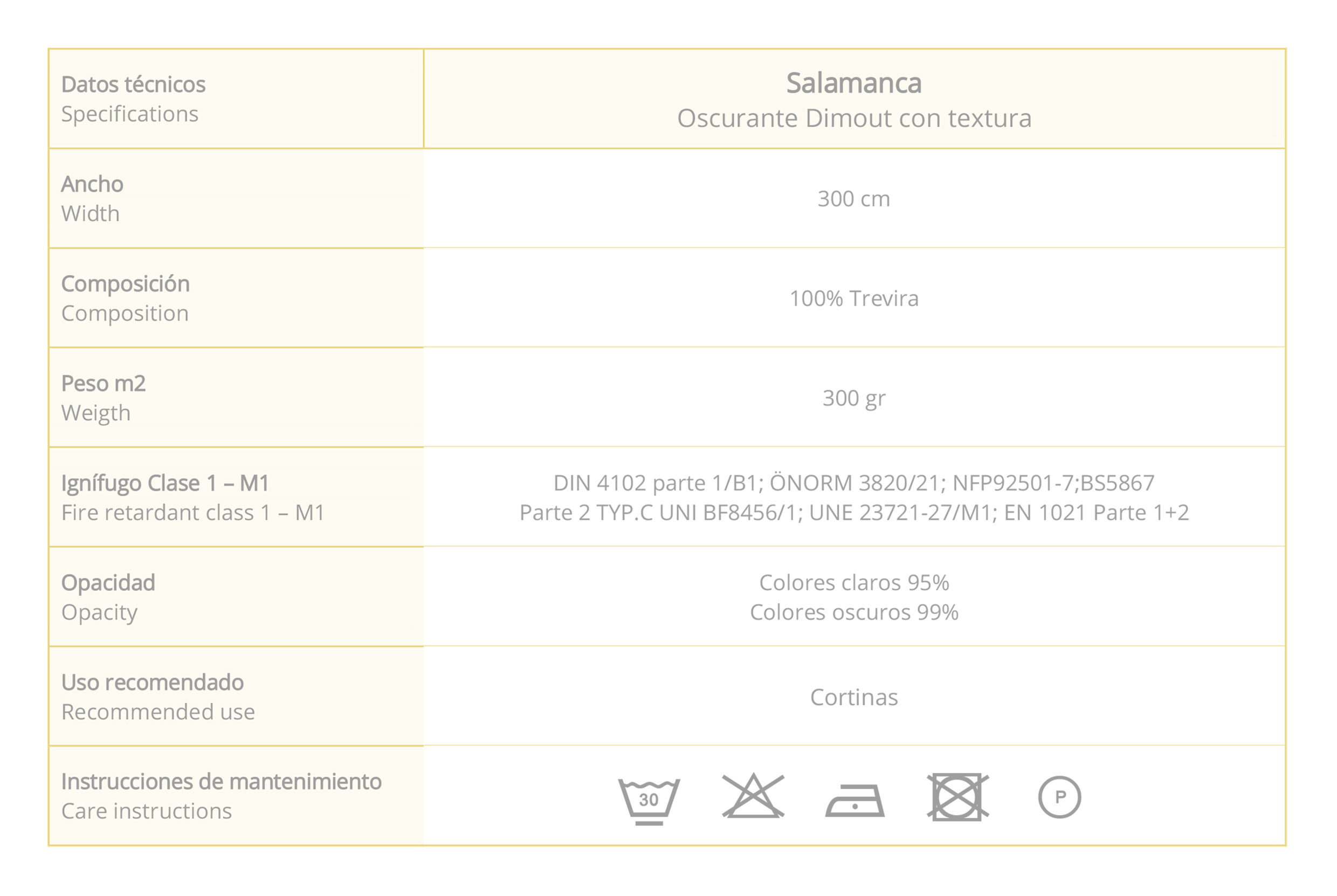
Task: Select Colores claros 95% text
Action: pyautogui.click(x=854, y=583)
